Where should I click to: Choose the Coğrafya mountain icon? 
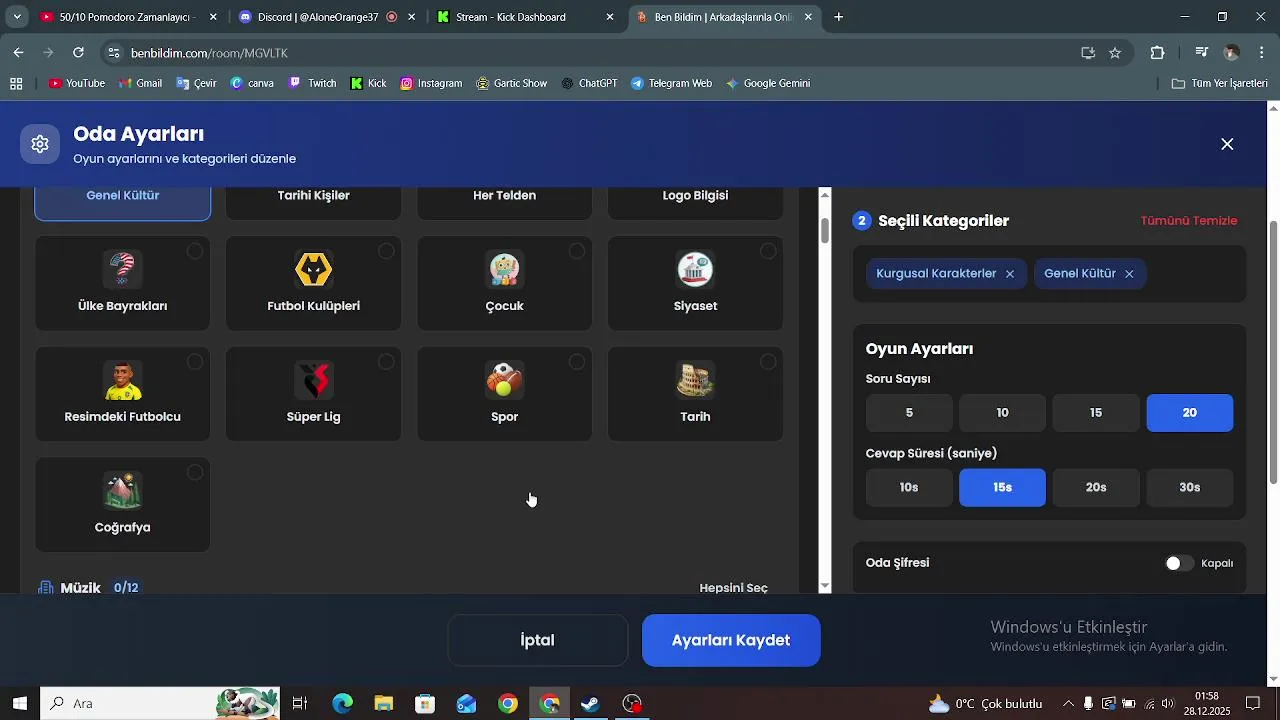[122, 491]
